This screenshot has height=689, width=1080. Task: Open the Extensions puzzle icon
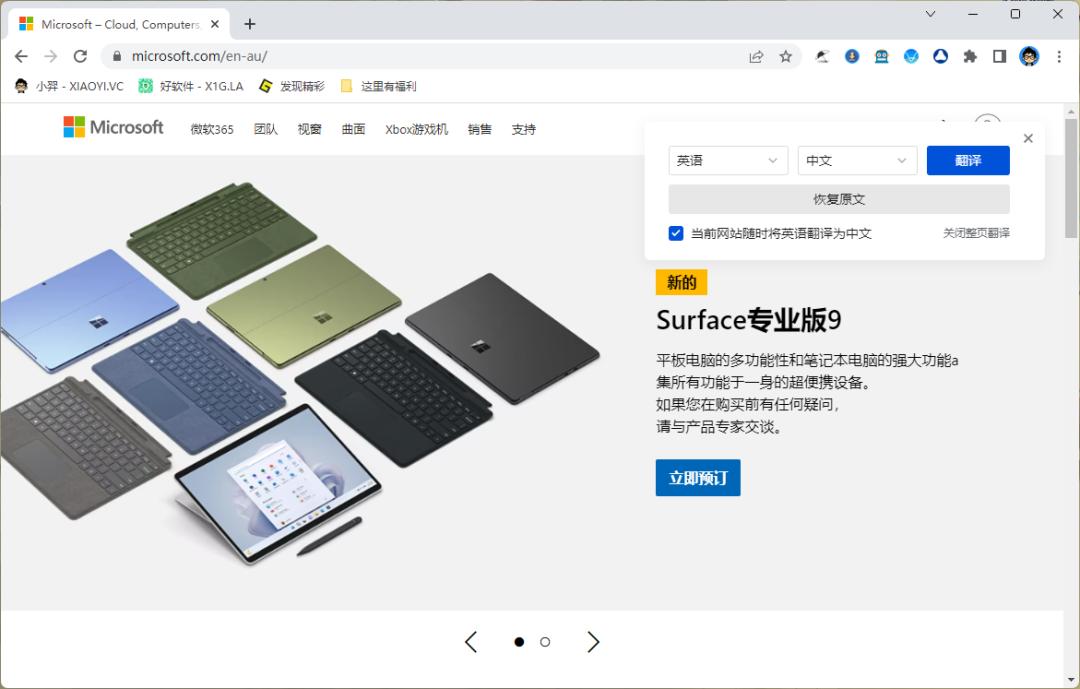pos(970,57)
